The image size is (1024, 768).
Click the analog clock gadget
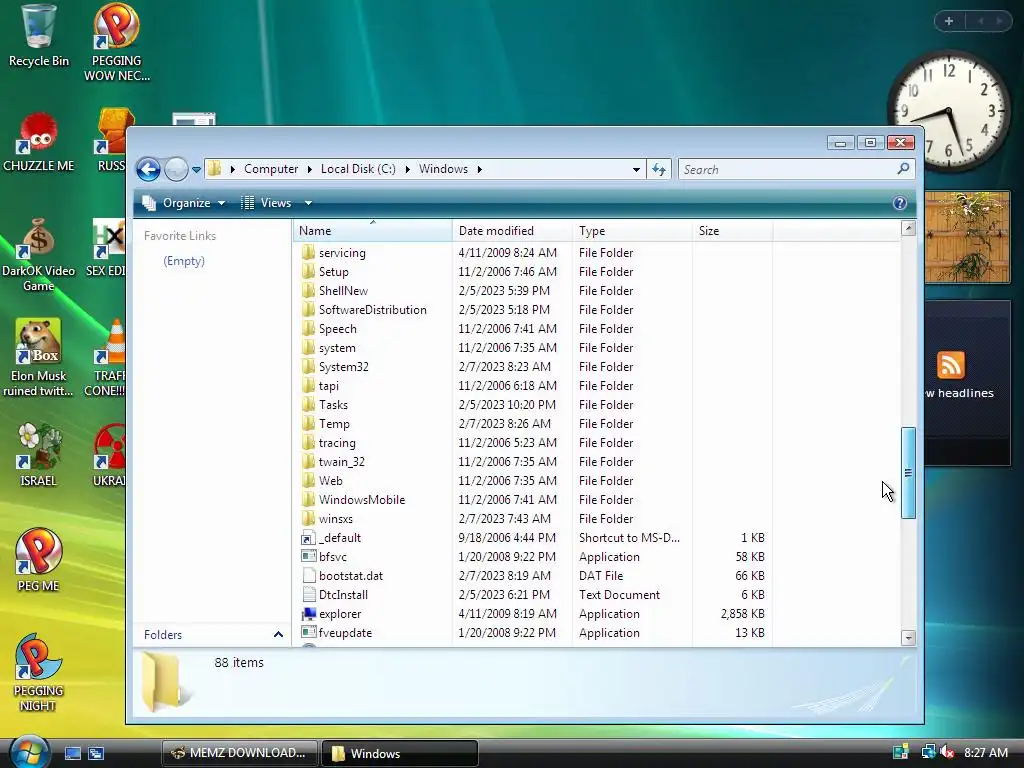[x=948, y=111]
